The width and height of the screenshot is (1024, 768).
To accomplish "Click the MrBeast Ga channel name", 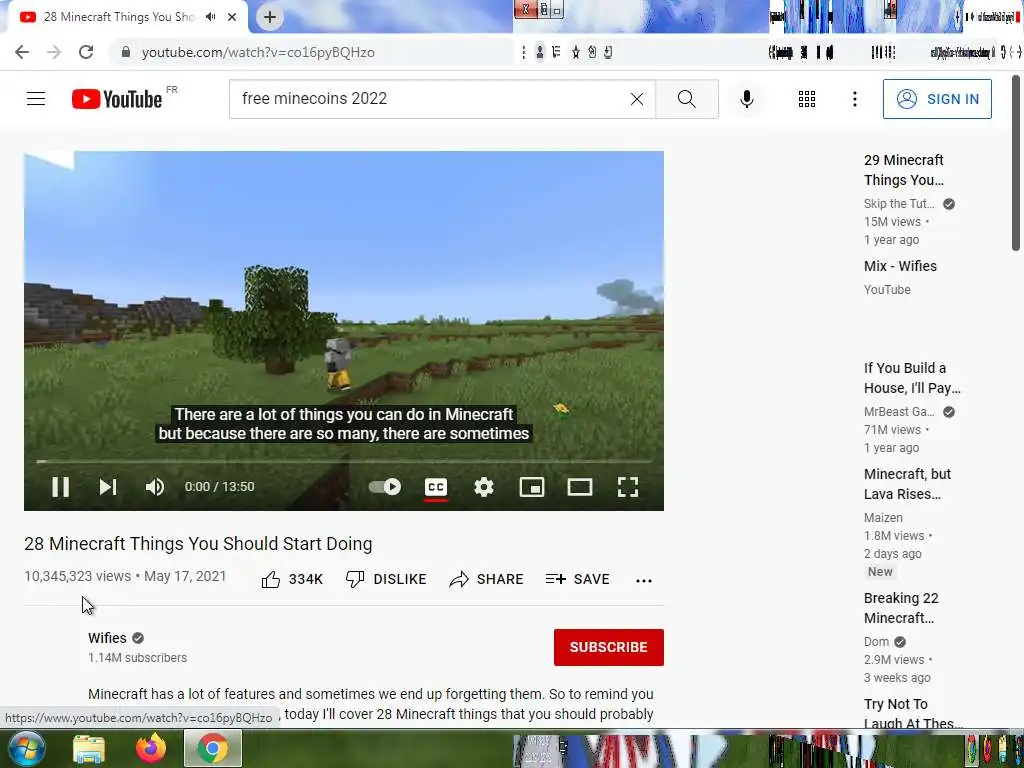I will pos(899,411).
